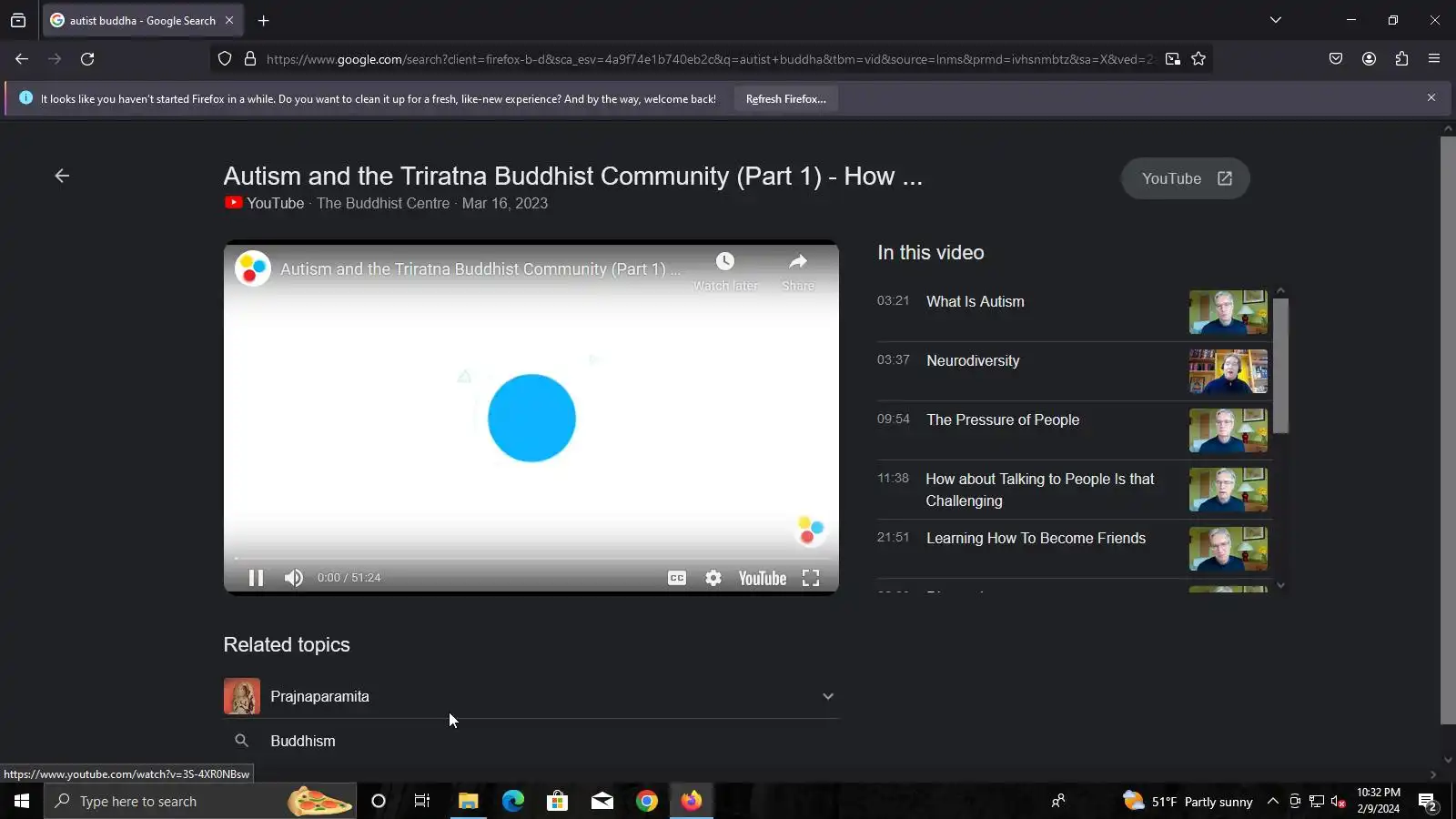Open the notification center
1456x819 pixels.
point(1428,801)
